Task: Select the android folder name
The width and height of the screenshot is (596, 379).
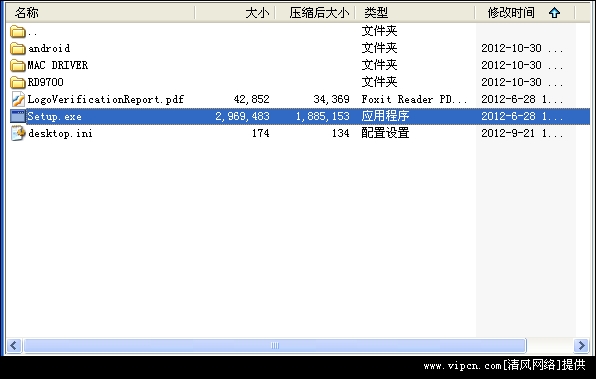Action: (49, 49)
